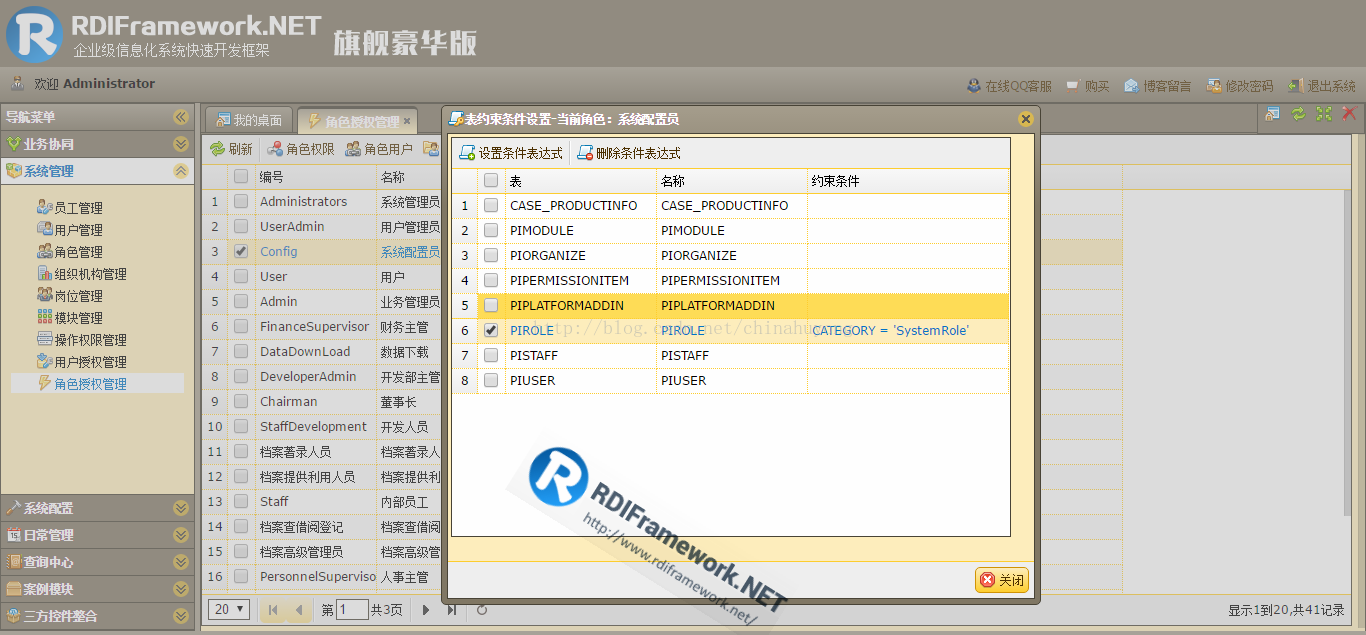Click the 刷新 toolbar button
This screenshot has height=635, width=1366.
pyautogui.click(x=231, y=149)
